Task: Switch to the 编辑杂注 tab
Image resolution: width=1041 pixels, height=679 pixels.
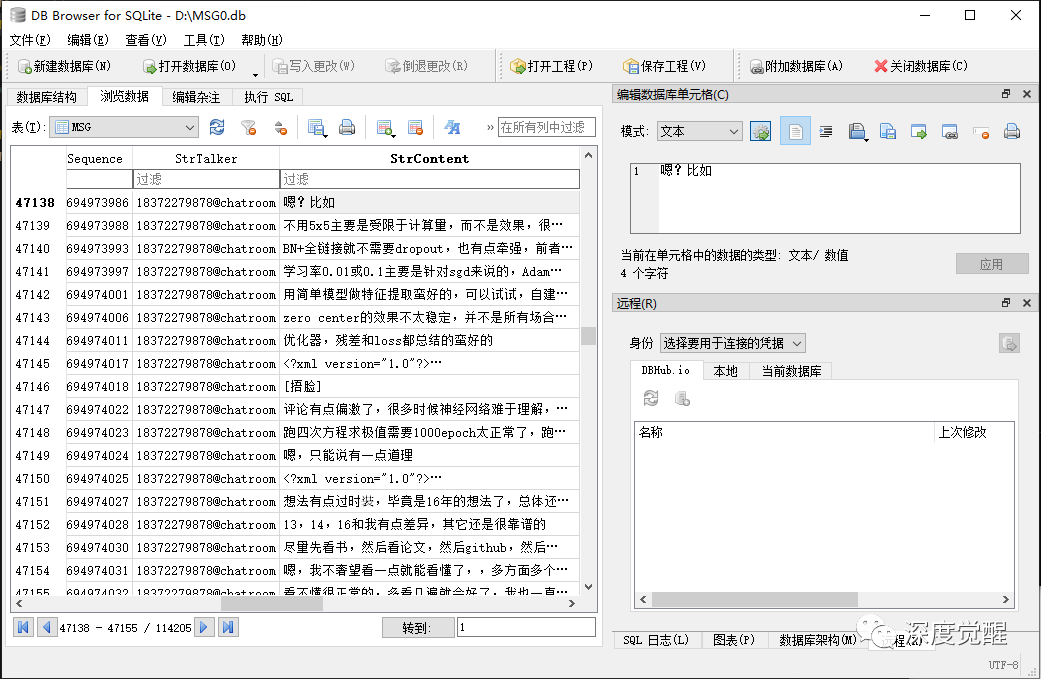Action: pyautogui.click(x=196, y=97)
